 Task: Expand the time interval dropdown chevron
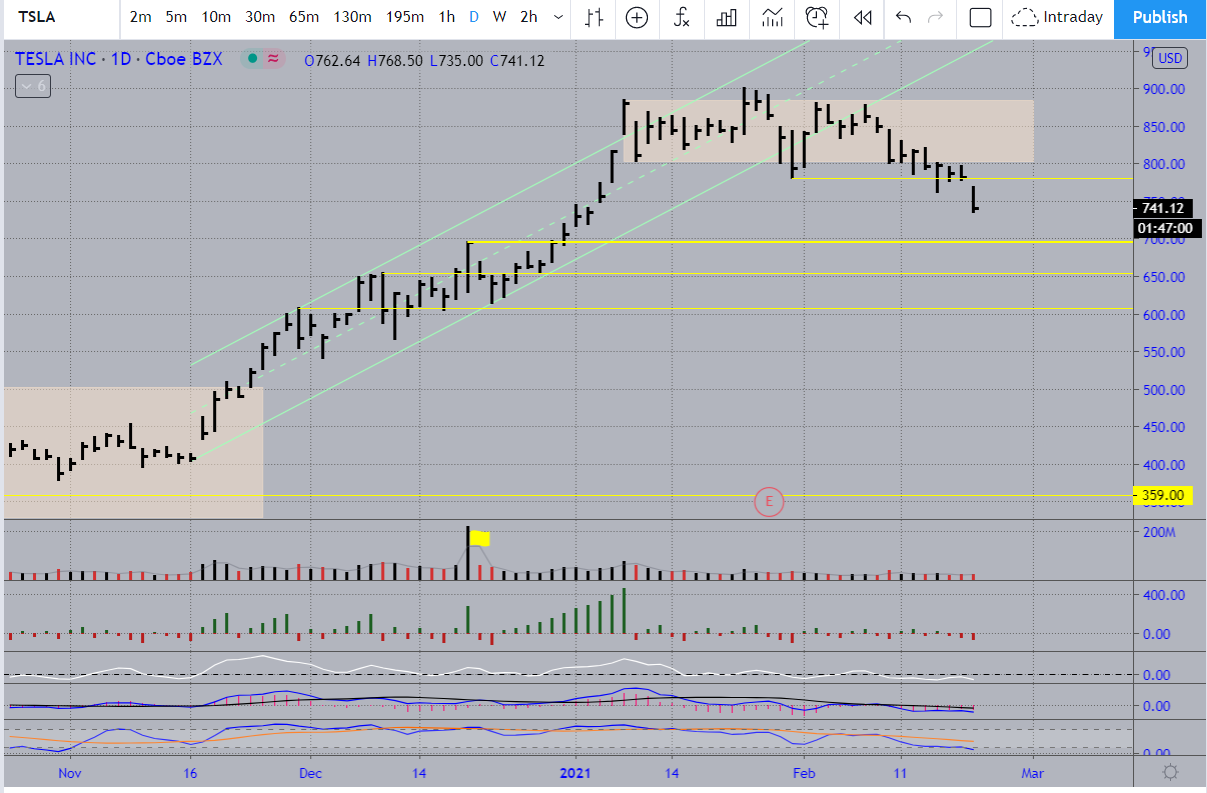[558, 17]
